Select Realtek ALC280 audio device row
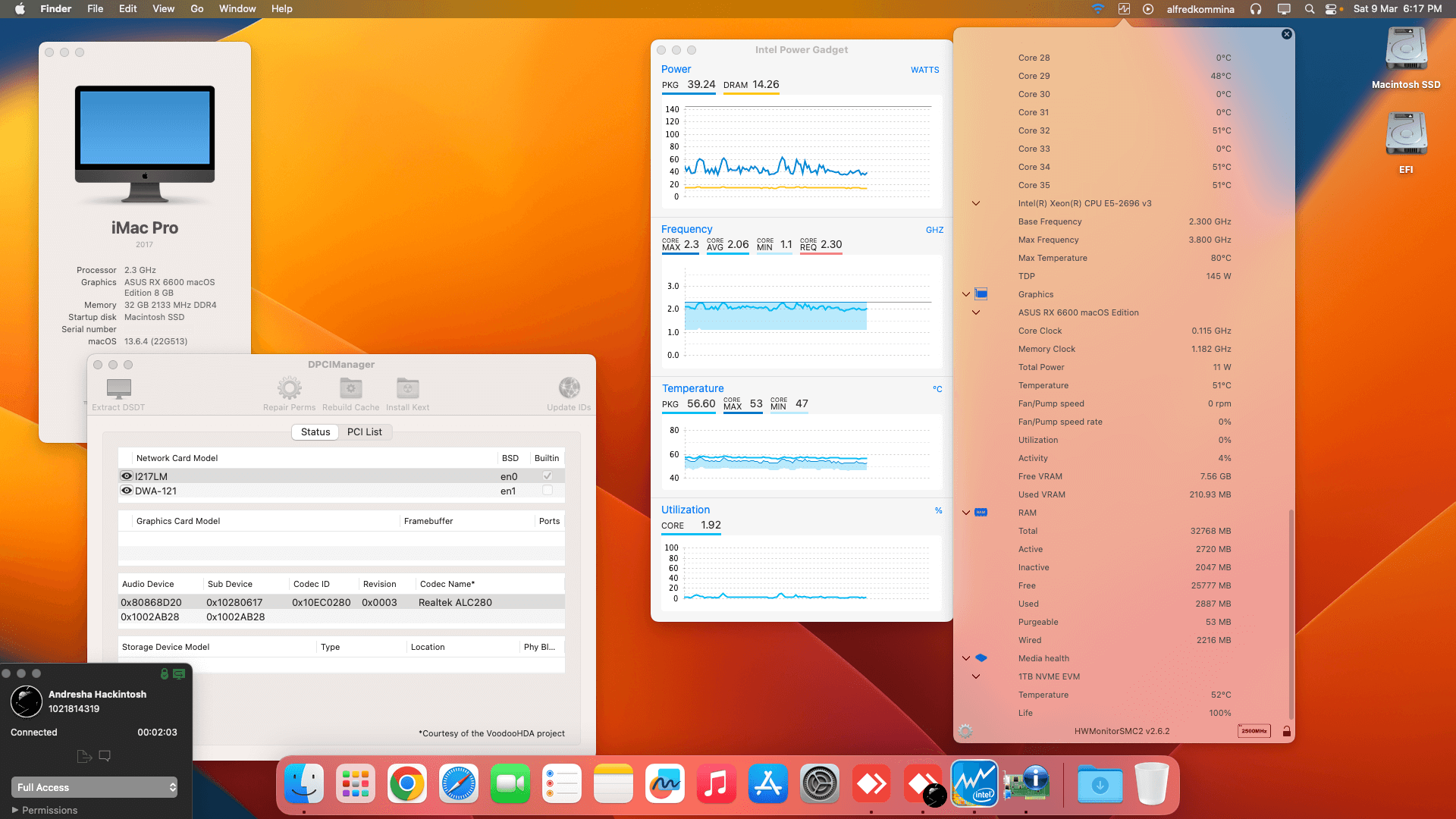This screenshot has width=1456, height=819. click(341, 602)
